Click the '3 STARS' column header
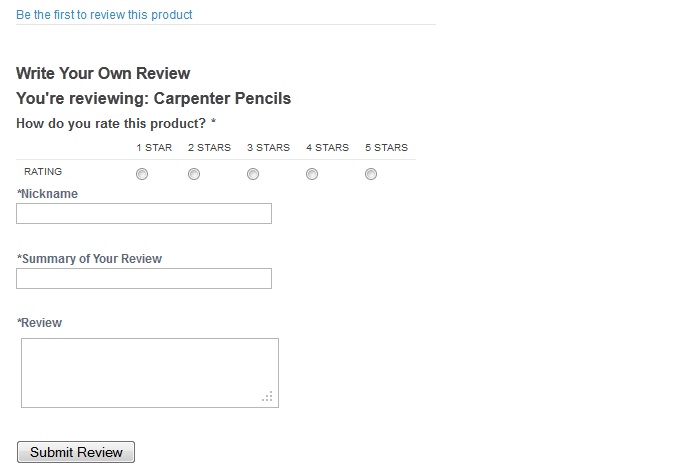 point(268,147)
